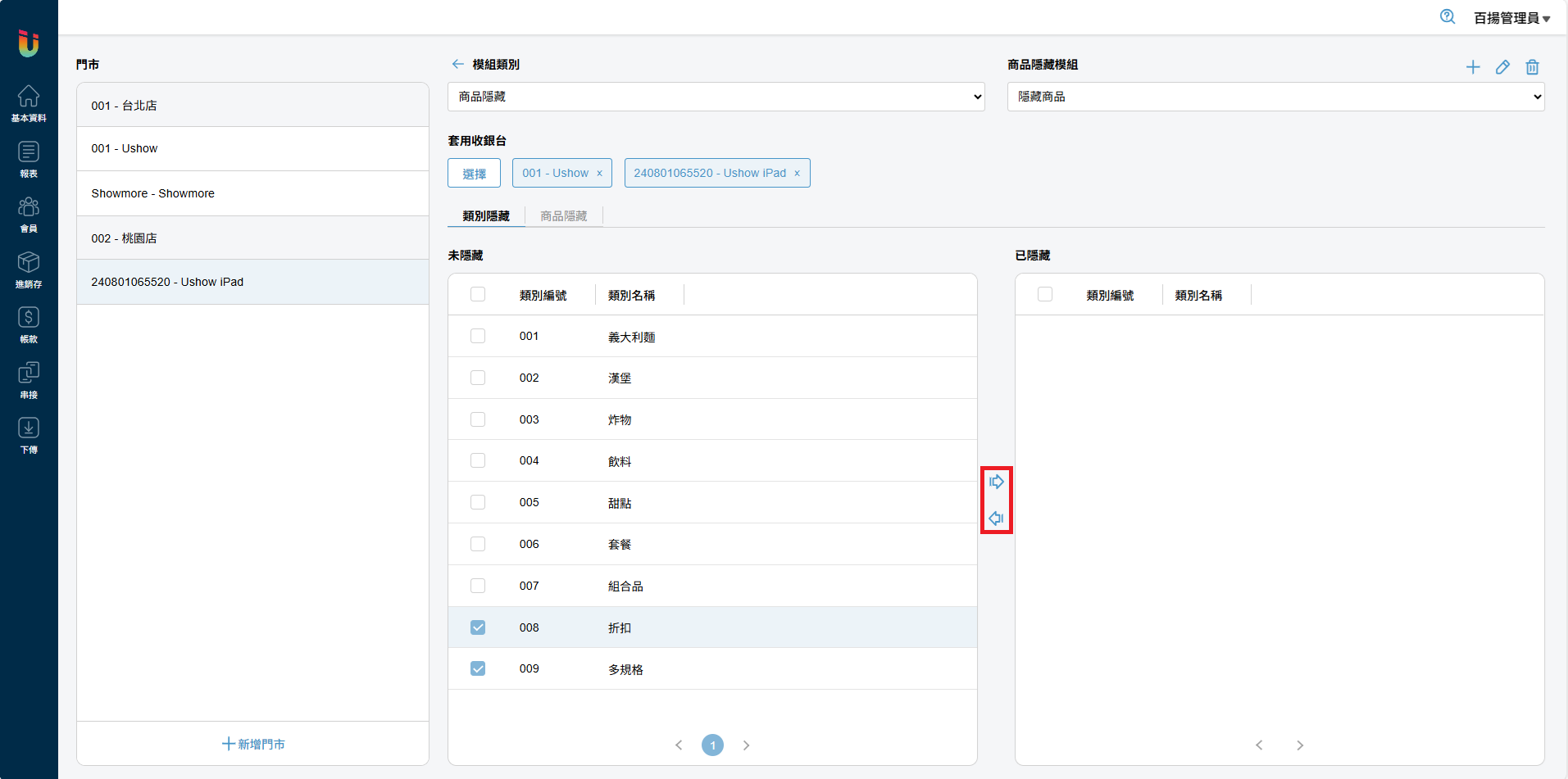Click the 新增門市 add store link
This screenshot has height=779, width=1568.
[x=253, y=744]
